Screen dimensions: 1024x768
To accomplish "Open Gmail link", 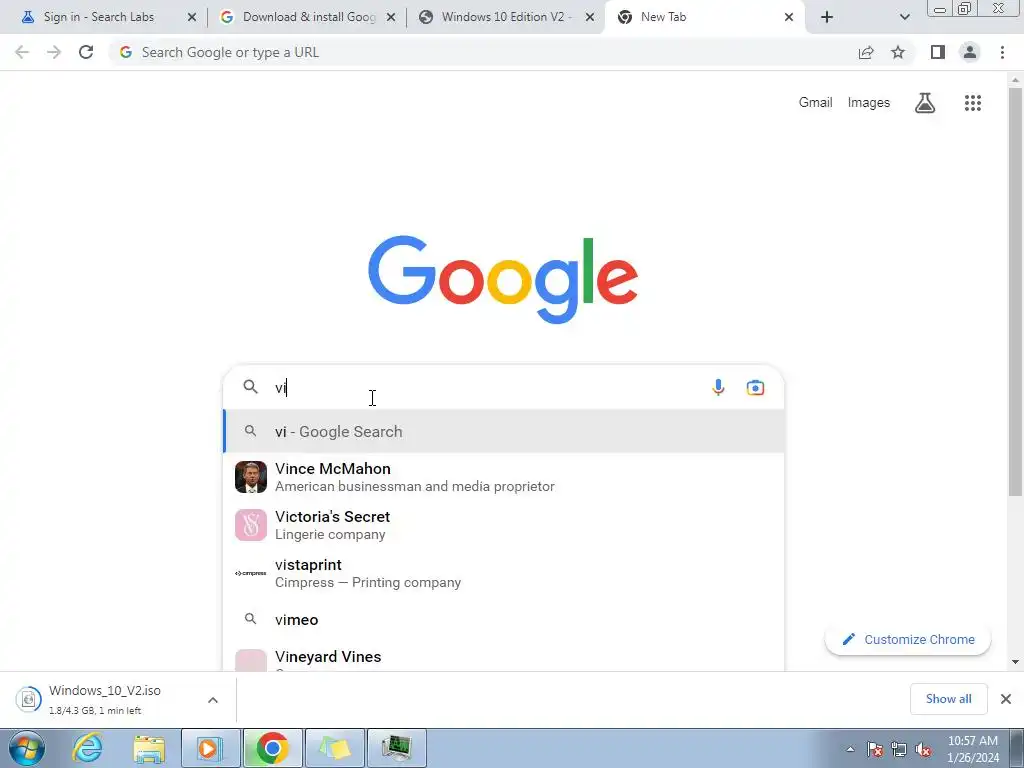I will click(816, 103).
